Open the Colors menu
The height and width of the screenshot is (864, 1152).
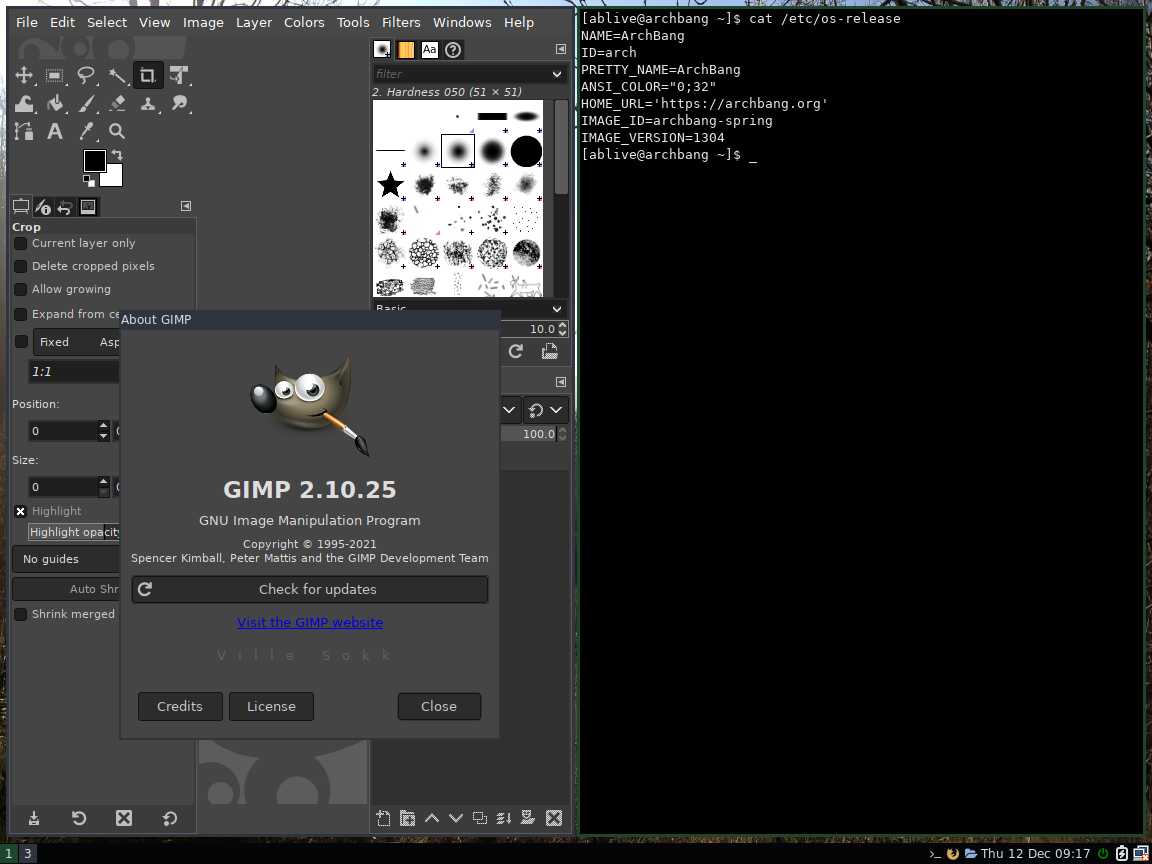(x=304, y=22)
